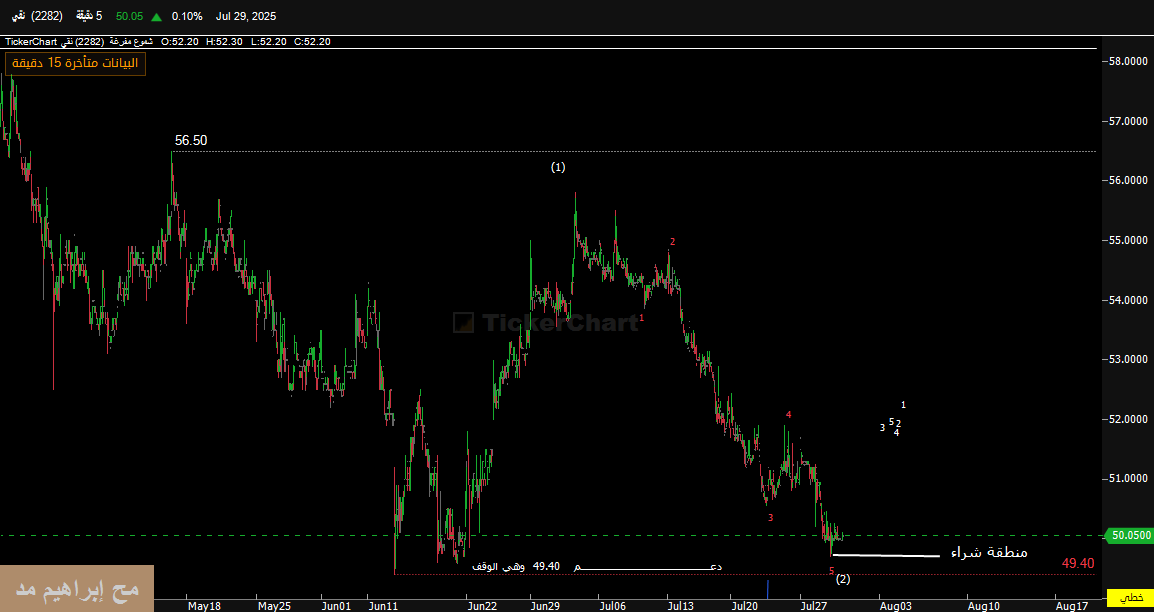Click the yellow خطي scale button
Image resolution: width=1154 pixels, height=612 pixels.
(1130, 597)
